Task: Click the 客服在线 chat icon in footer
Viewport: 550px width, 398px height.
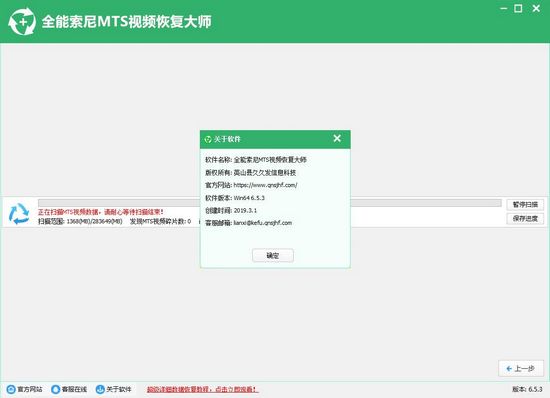Action: [x=55, y=389]
